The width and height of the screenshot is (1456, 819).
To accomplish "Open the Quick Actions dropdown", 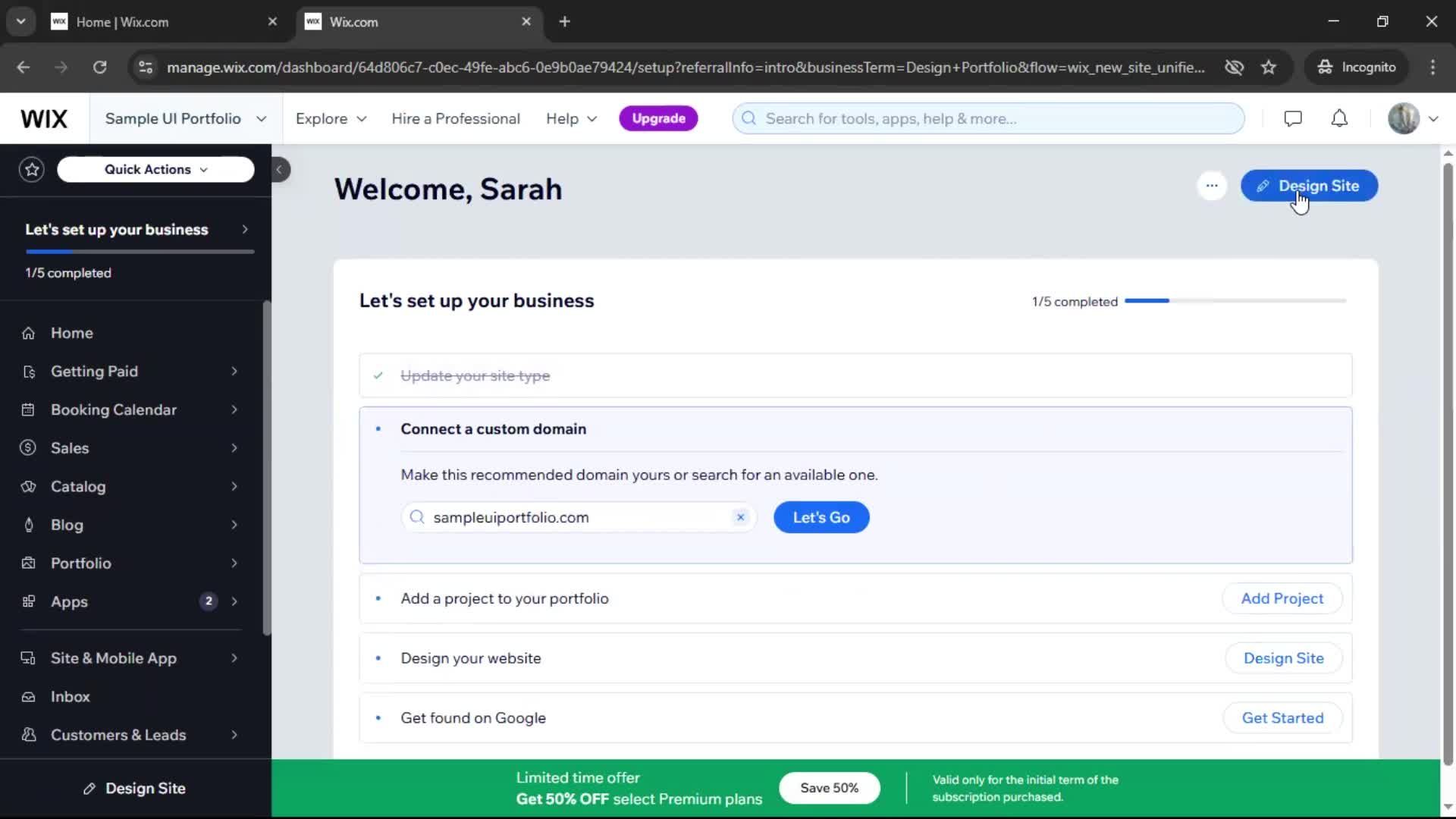I will (x=155, y=169).
